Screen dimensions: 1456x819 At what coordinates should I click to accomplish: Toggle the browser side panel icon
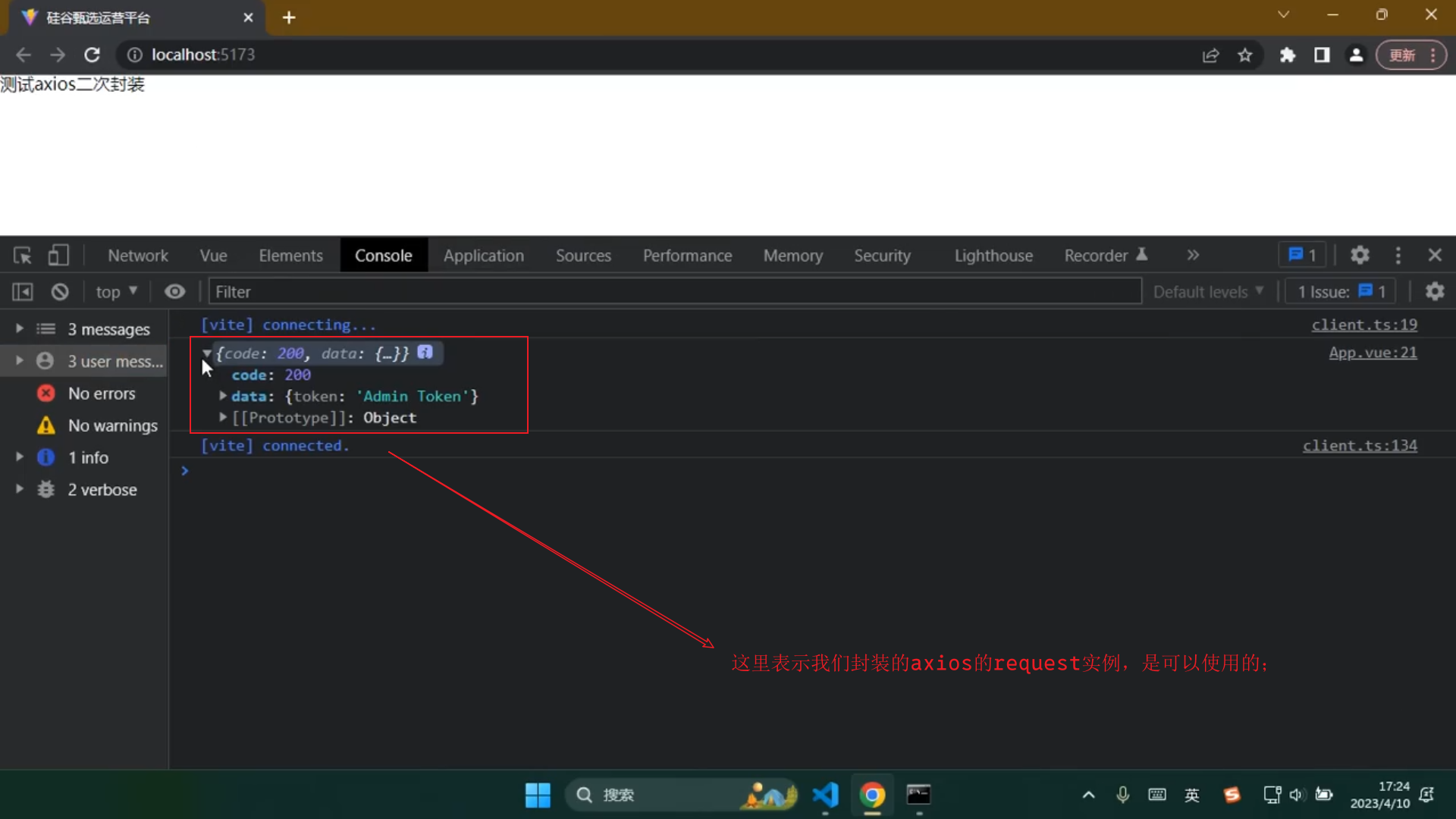tap(1322, 55)
